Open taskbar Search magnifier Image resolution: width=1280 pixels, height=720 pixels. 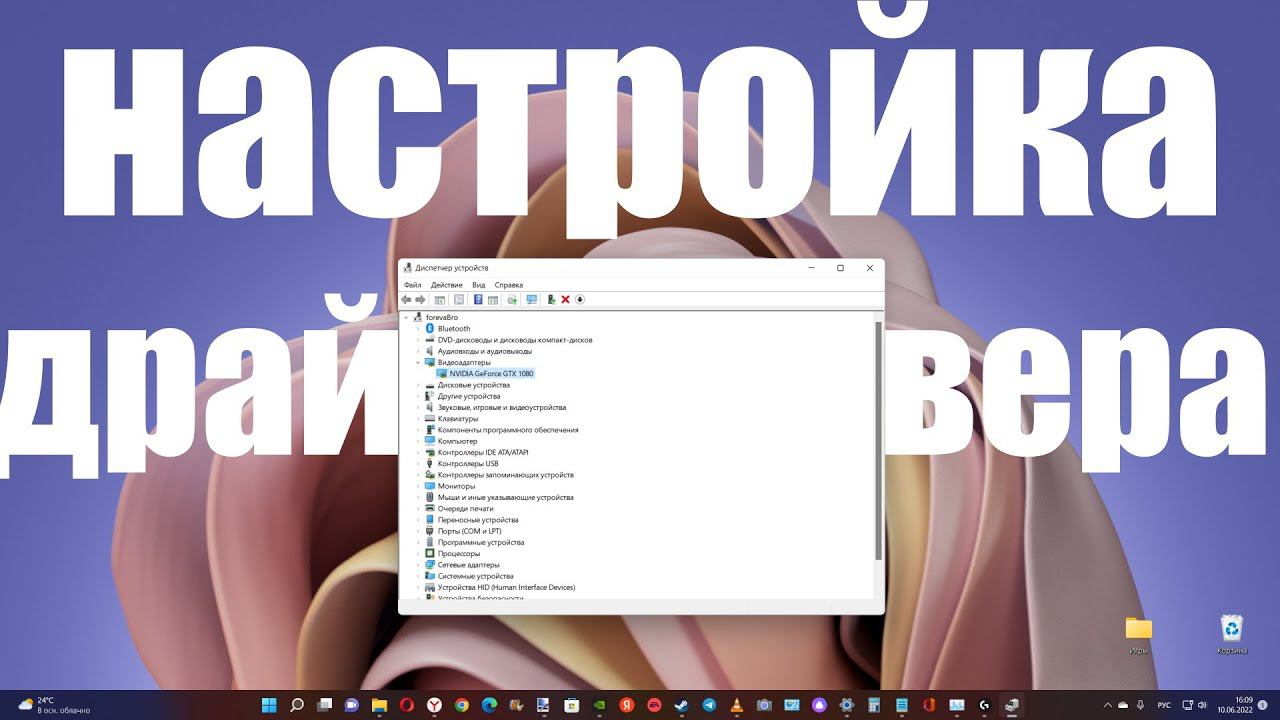(297, 705)
